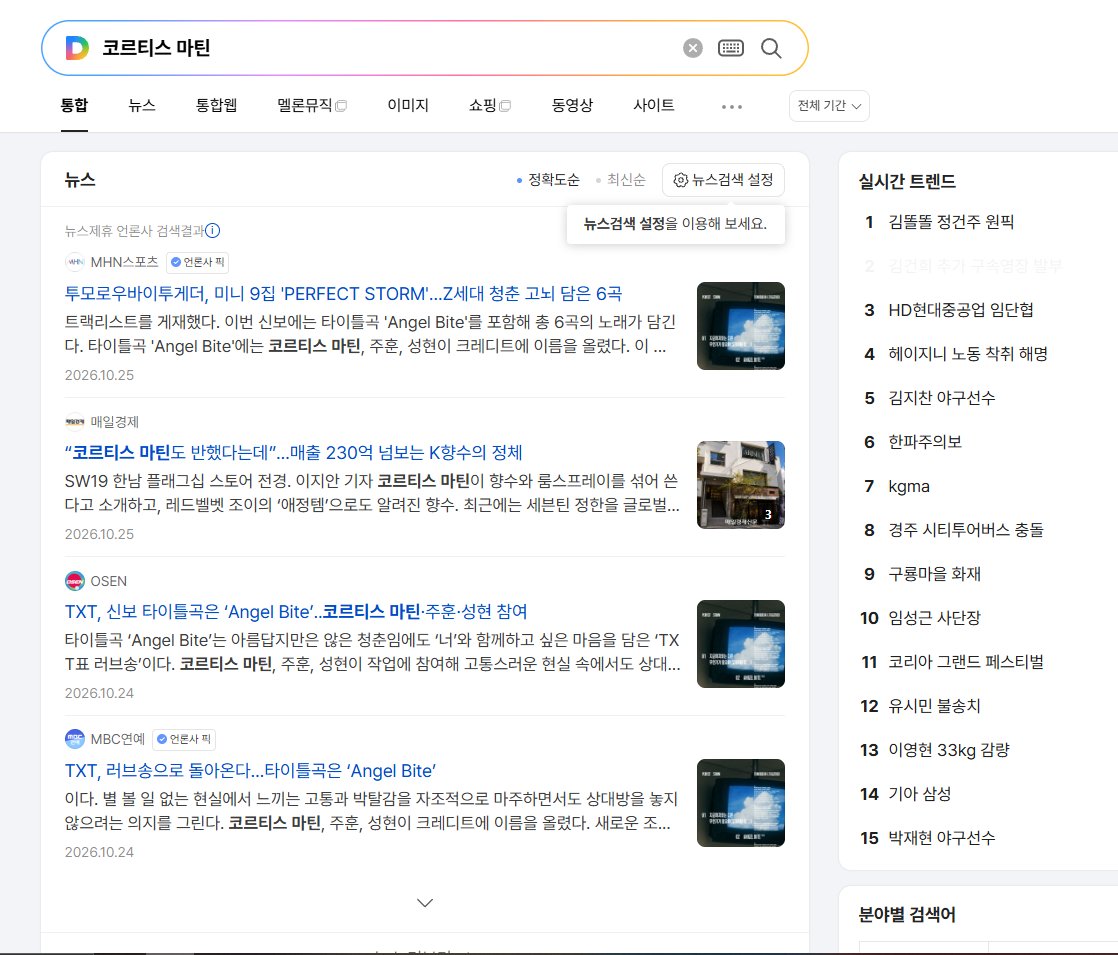1118x955 pixels.
Task: Clear the search box with the X icon
Action: [x=692, y=48]
